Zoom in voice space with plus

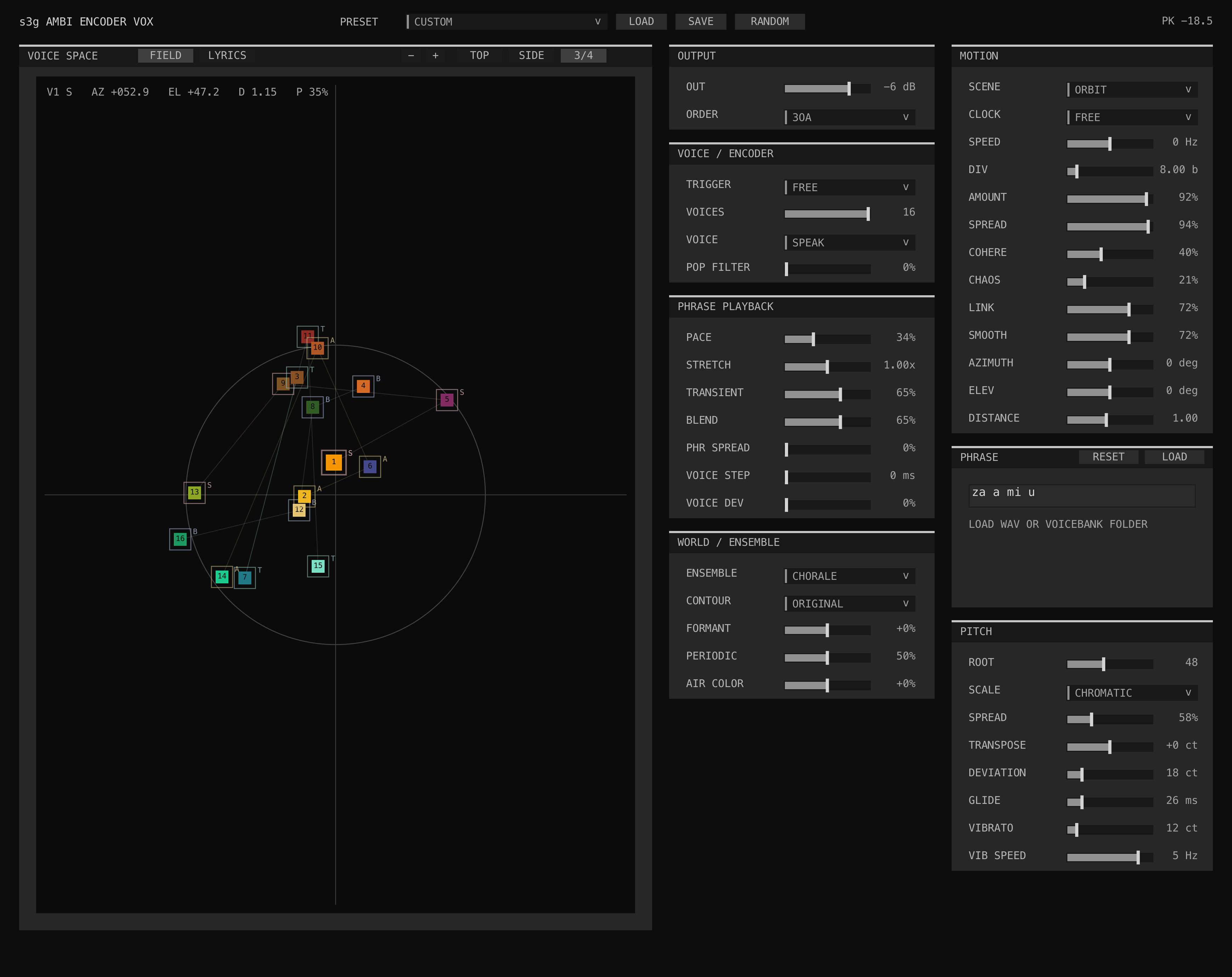click(x=435, y=56)
